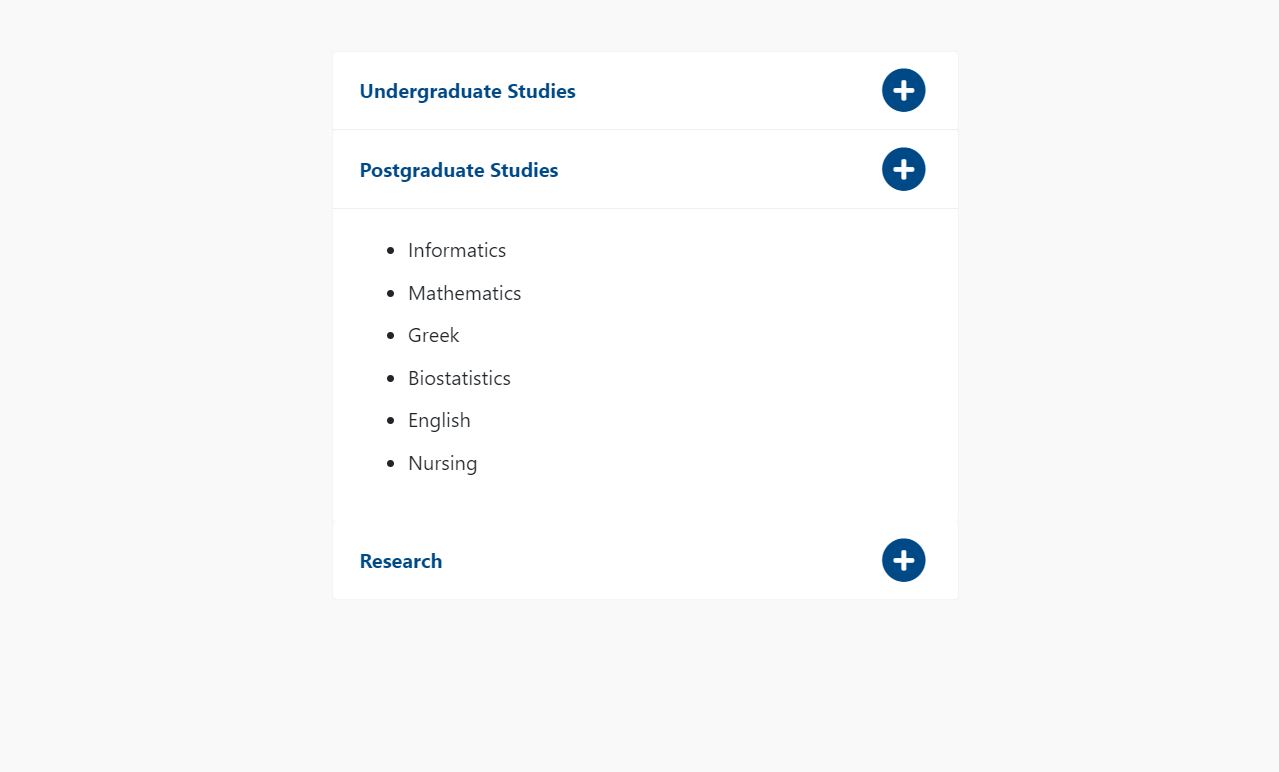Choose the Mathematics list item

coord(464,293)
